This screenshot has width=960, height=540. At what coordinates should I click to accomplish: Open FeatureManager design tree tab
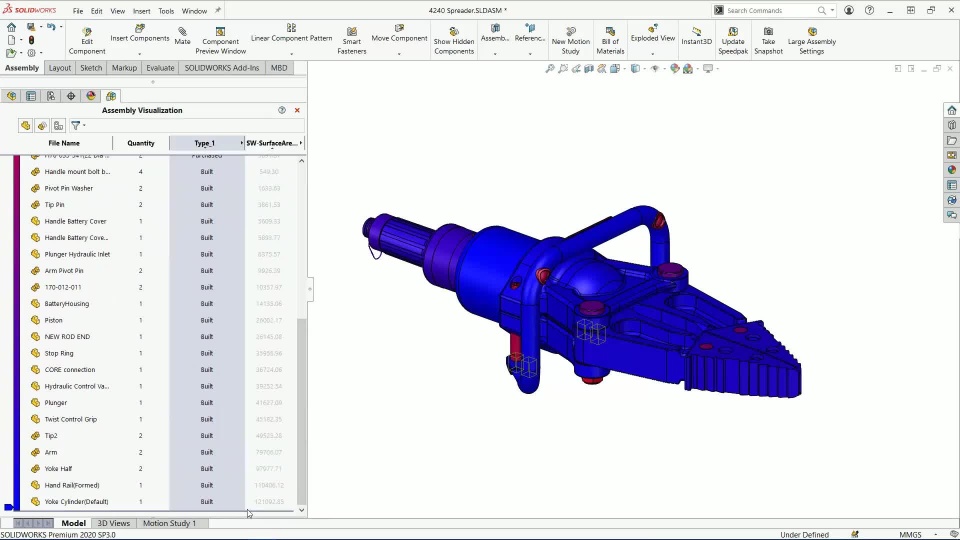tap(11, 96)
